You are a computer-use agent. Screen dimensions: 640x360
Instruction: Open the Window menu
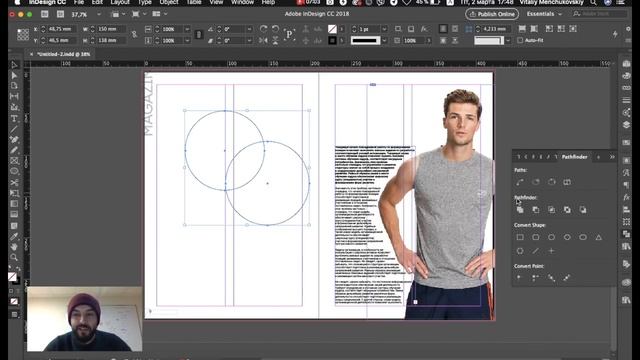tap(242, 2)
